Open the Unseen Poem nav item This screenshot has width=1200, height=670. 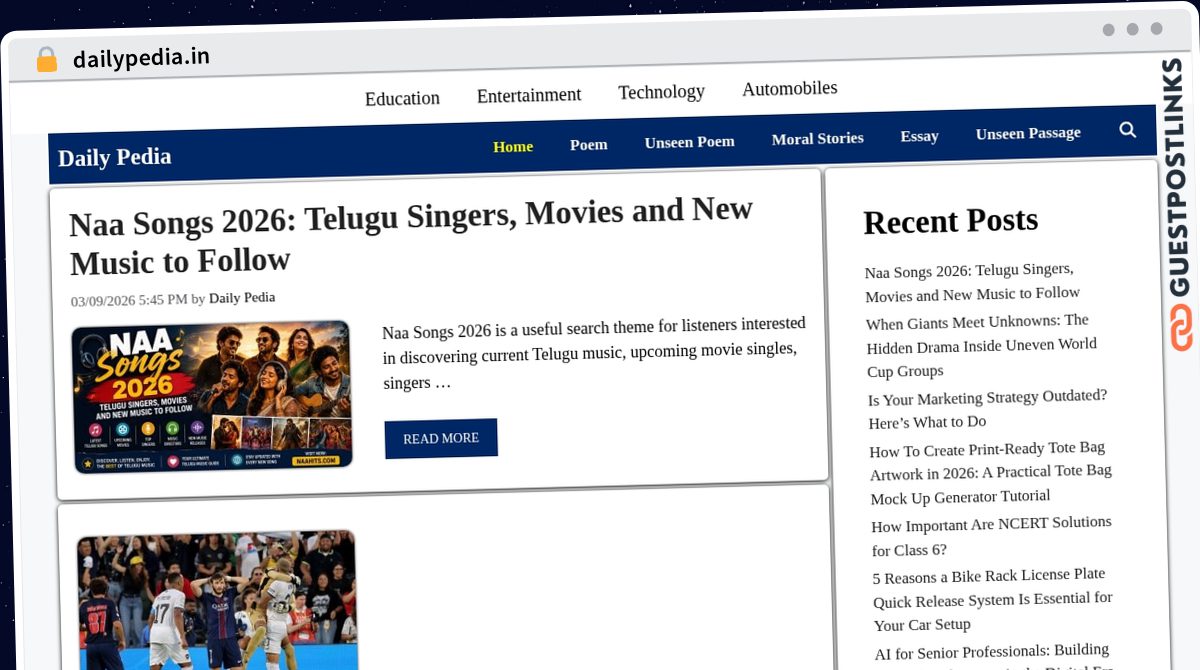click(x=689, y=142)
